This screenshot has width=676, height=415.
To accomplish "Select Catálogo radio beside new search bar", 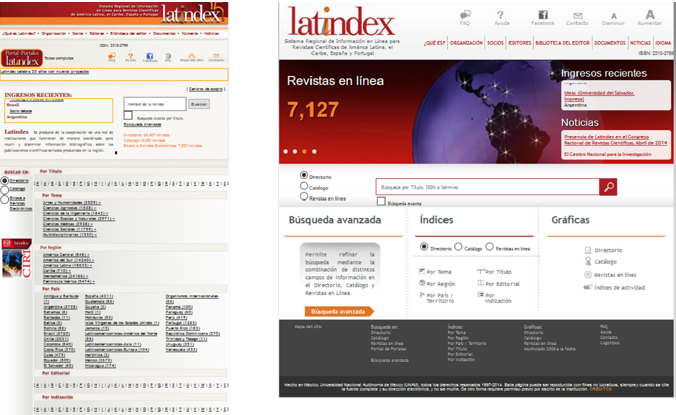I will click(x=304, y=186).
